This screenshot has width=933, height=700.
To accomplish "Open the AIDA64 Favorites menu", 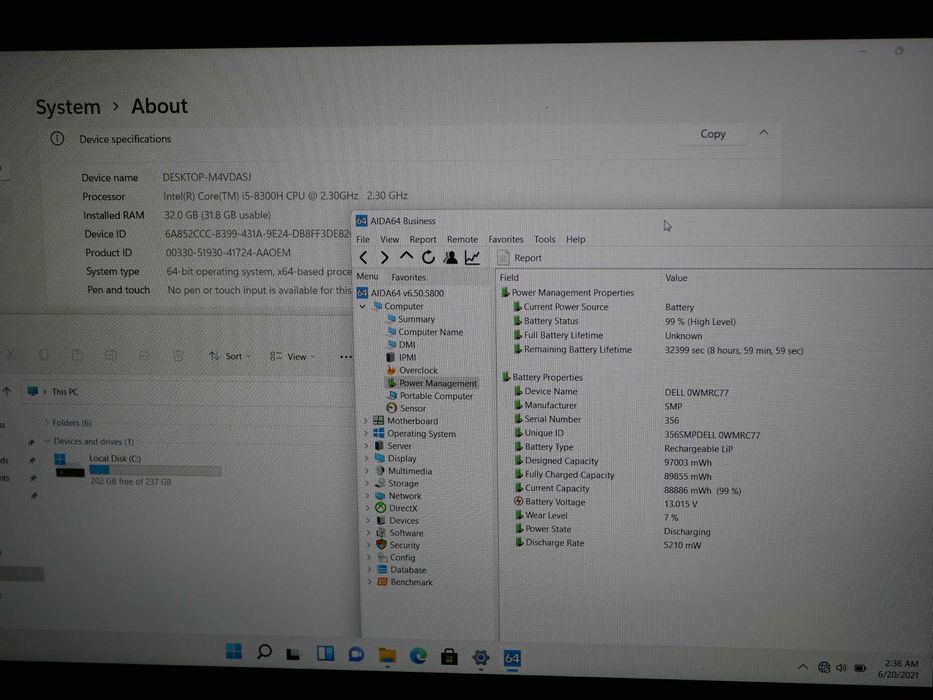I will pyautogui.click(x=506, y=239).
